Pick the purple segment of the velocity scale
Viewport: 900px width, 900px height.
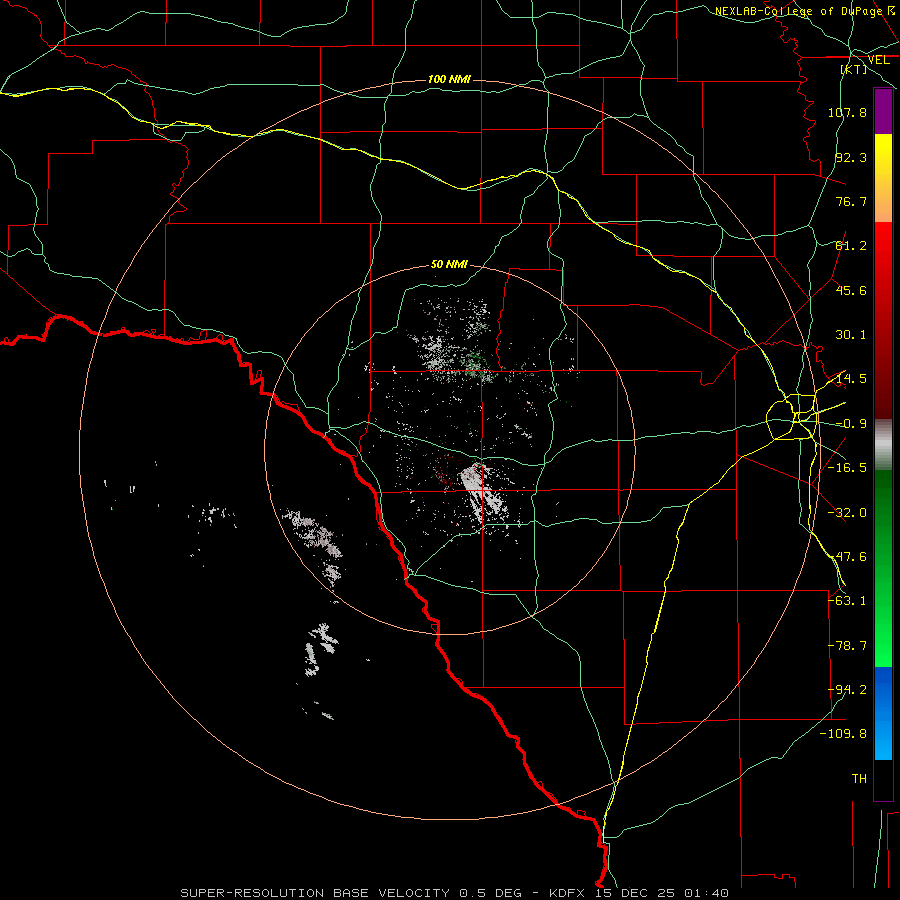tap(883, 111)
